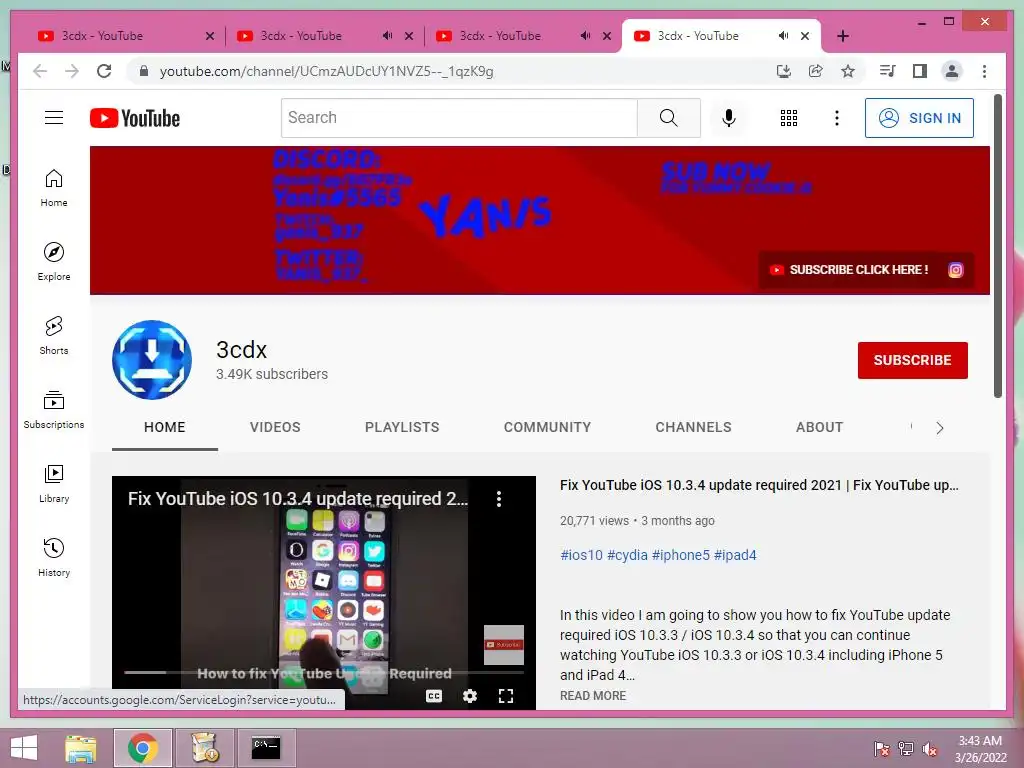Mute the third 3cdx tab audio icon
Image resolution: width=1024 pixels, height=768 pixels.
click(586, 36)
